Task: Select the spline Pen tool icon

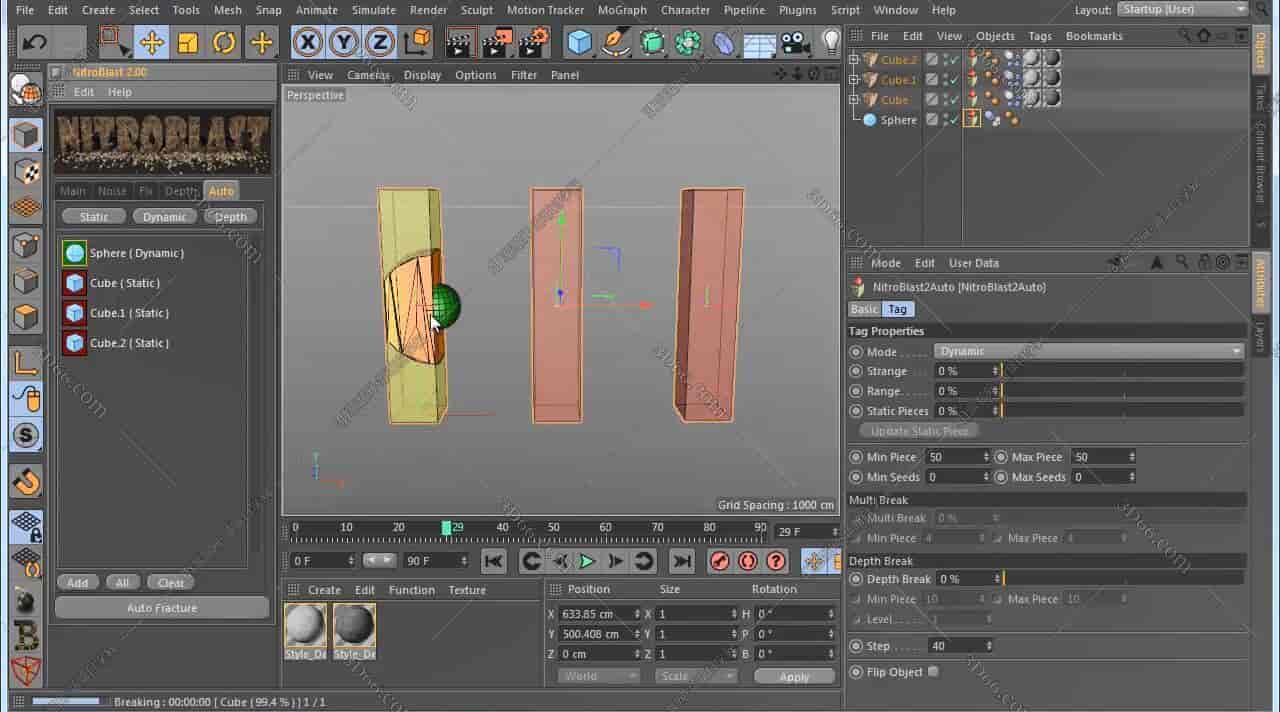Action: (617, 42)
